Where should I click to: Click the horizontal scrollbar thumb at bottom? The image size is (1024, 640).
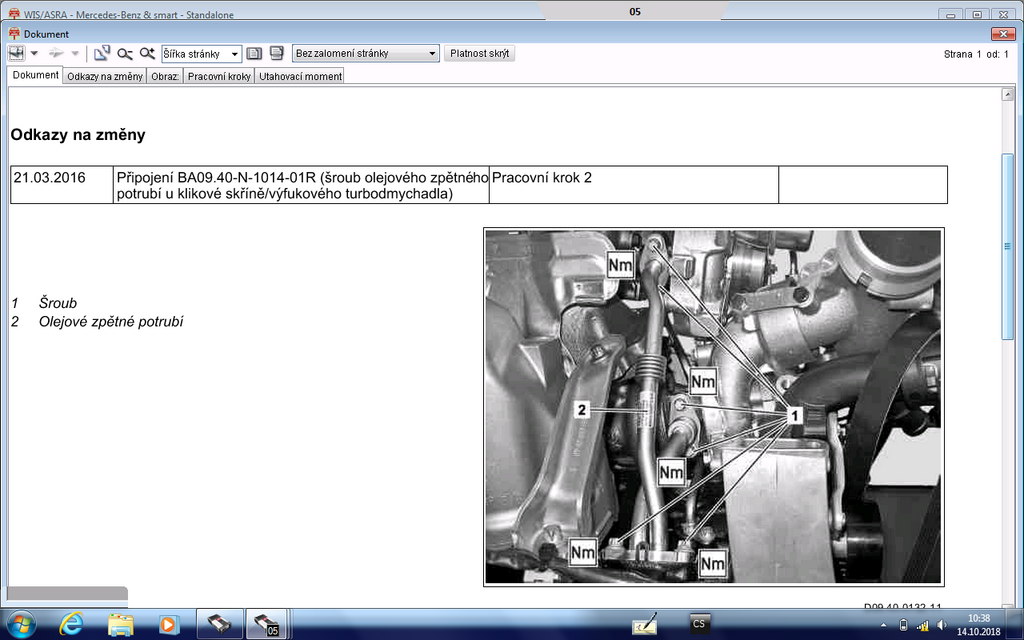[67, 593]
